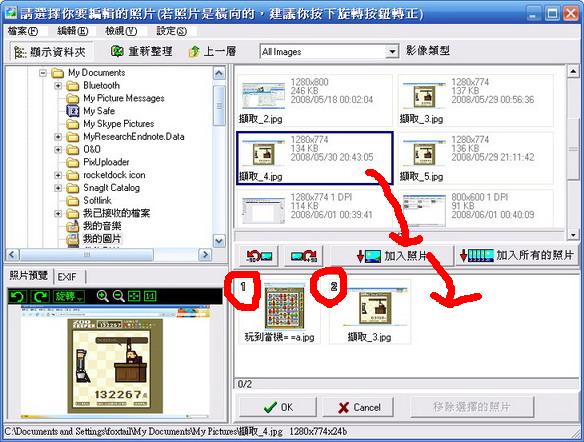The image size is (584, 442).
Task: Open the All Images type dropdown
Action: pyautogui.click(x=392, y=52)
